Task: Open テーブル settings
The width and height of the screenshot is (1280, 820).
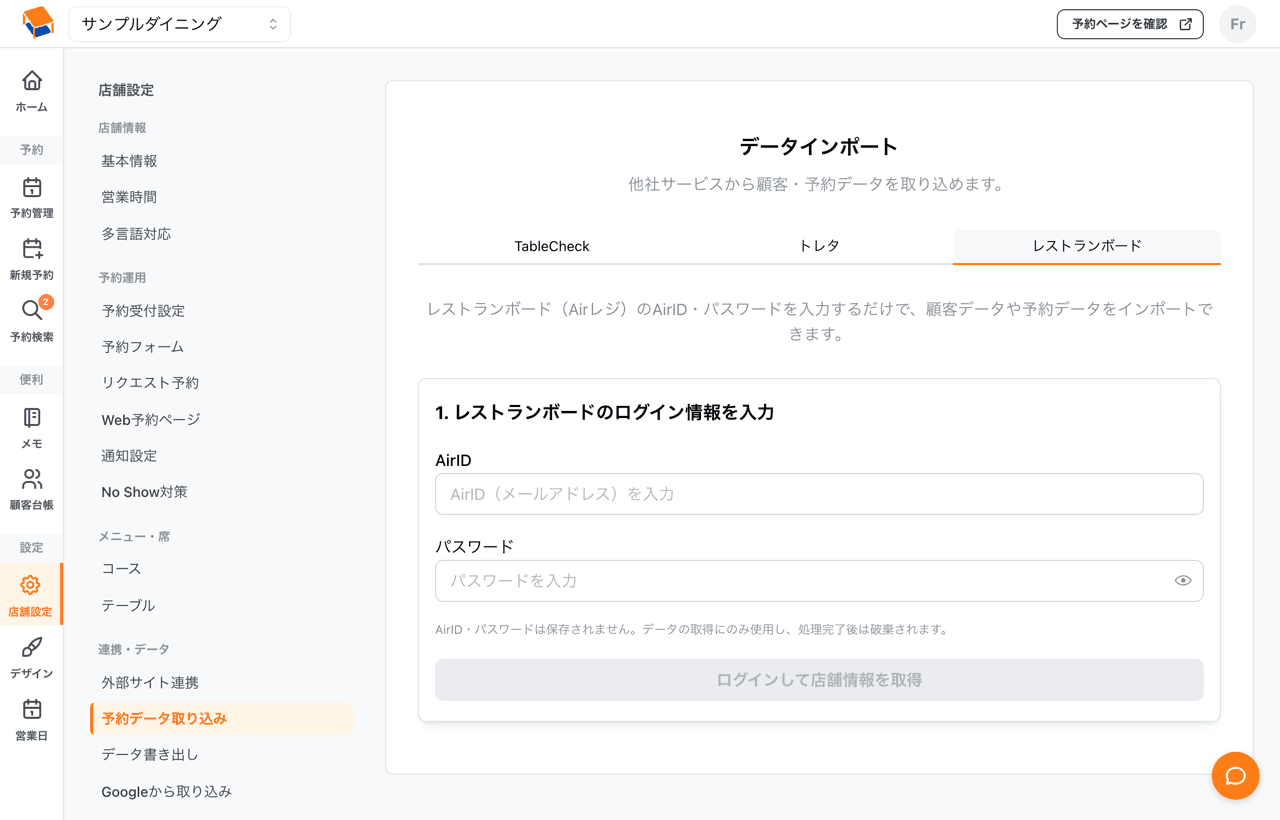Action: (128, 606)
